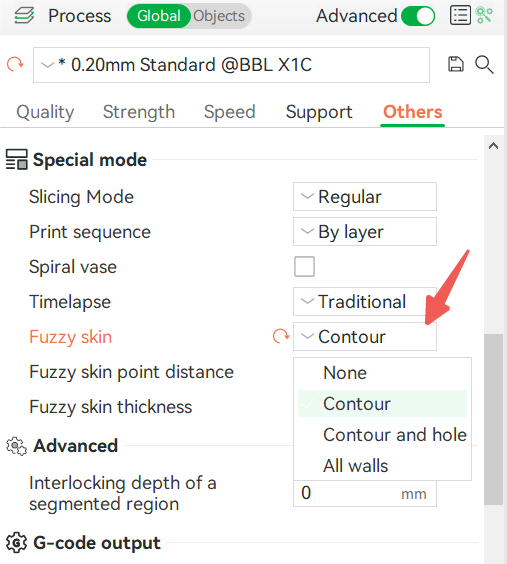507x564 pixels.
Task: Click the G-code output gear icon
Action: (17, 542)
